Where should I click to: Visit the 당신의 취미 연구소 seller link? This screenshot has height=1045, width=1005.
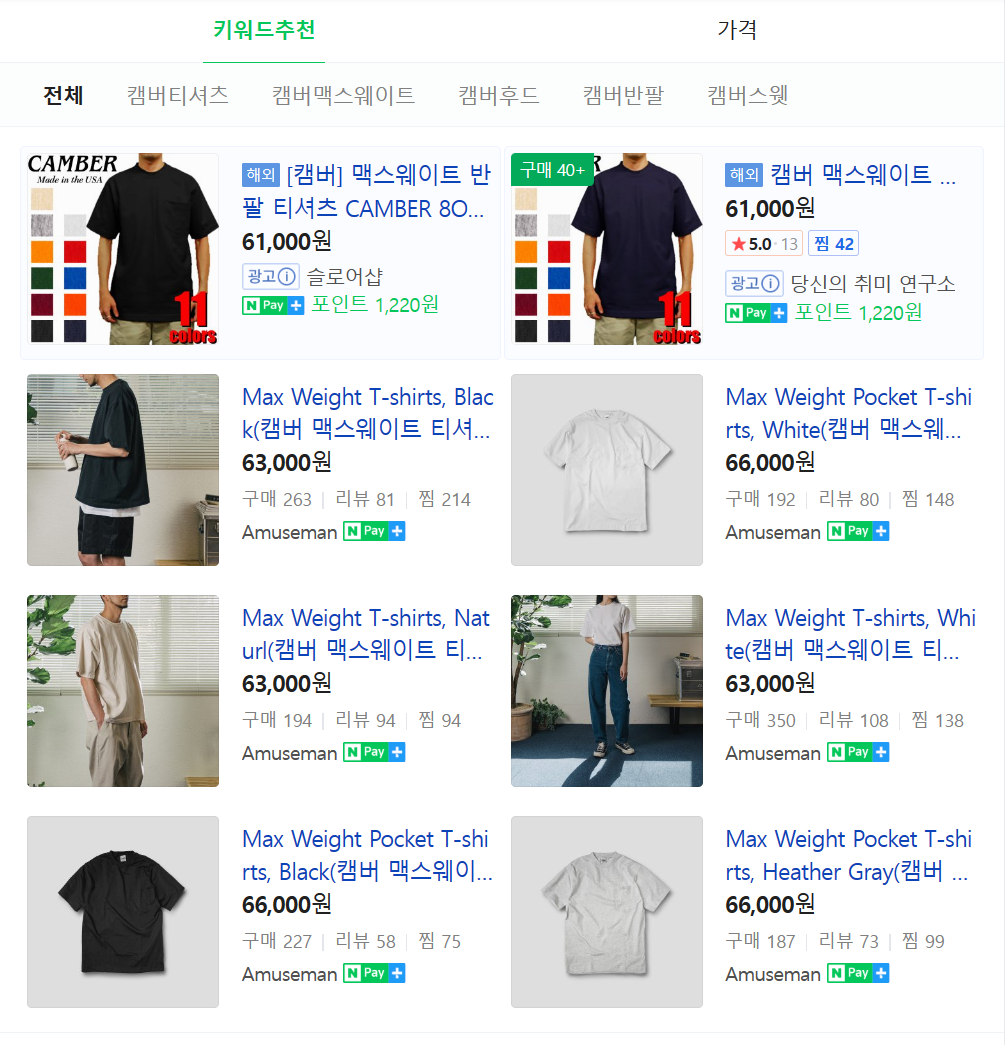tap(872, 284)
